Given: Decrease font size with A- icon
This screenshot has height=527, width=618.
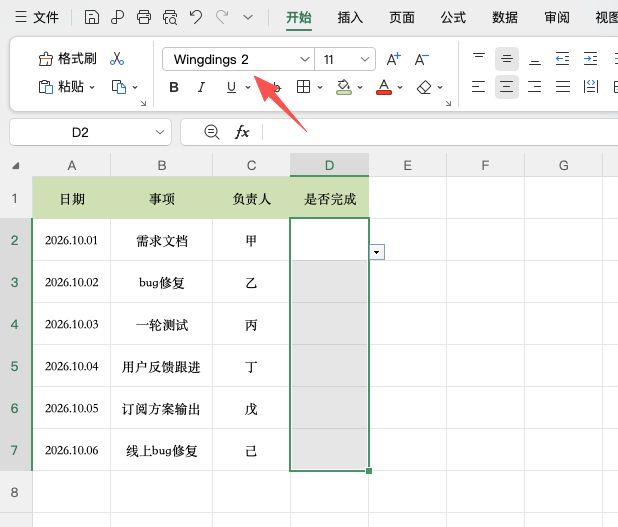Looking at the screenshot, I should tap(421, 59).
